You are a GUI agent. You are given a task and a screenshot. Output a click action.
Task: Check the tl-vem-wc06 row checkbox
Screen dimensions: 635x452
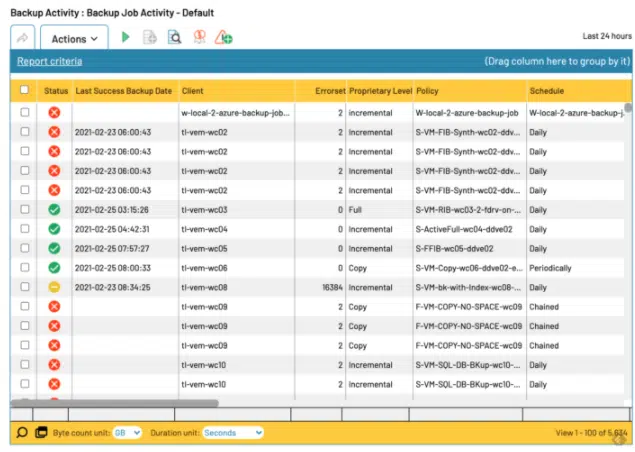25,267
